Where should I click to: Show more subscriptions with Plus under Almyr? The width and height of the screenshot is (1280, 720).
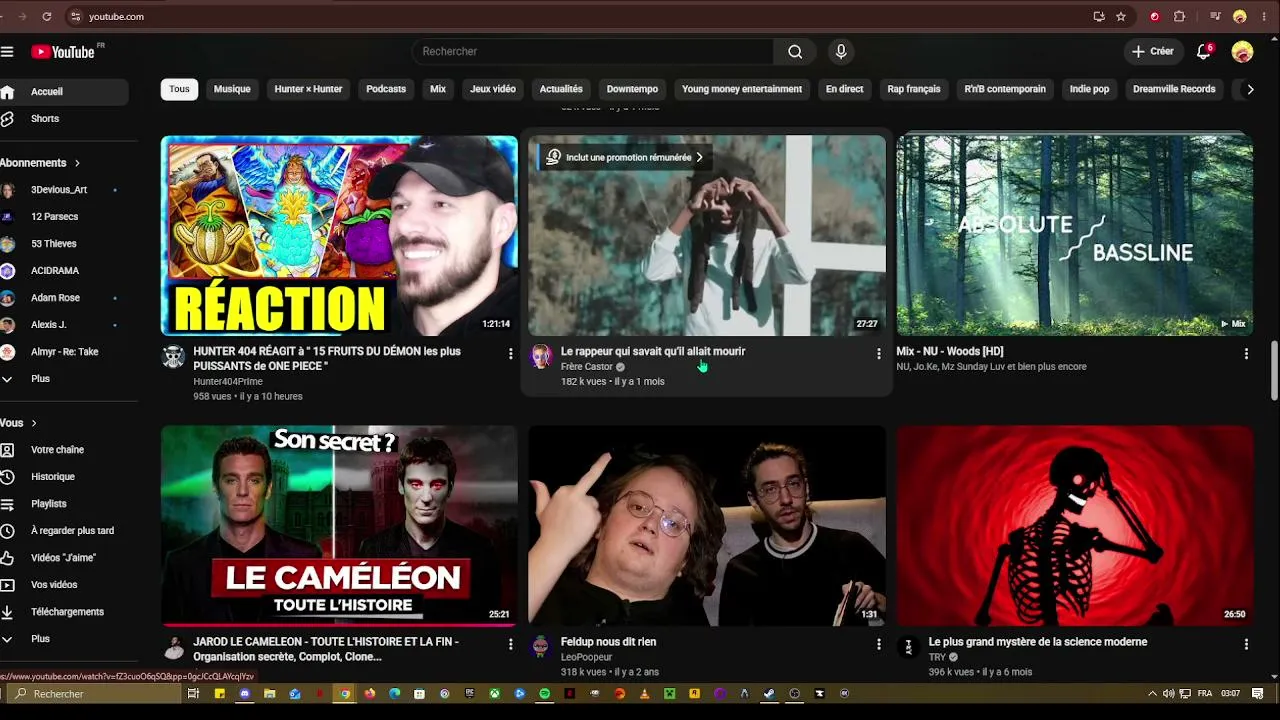tap(64, 379)
